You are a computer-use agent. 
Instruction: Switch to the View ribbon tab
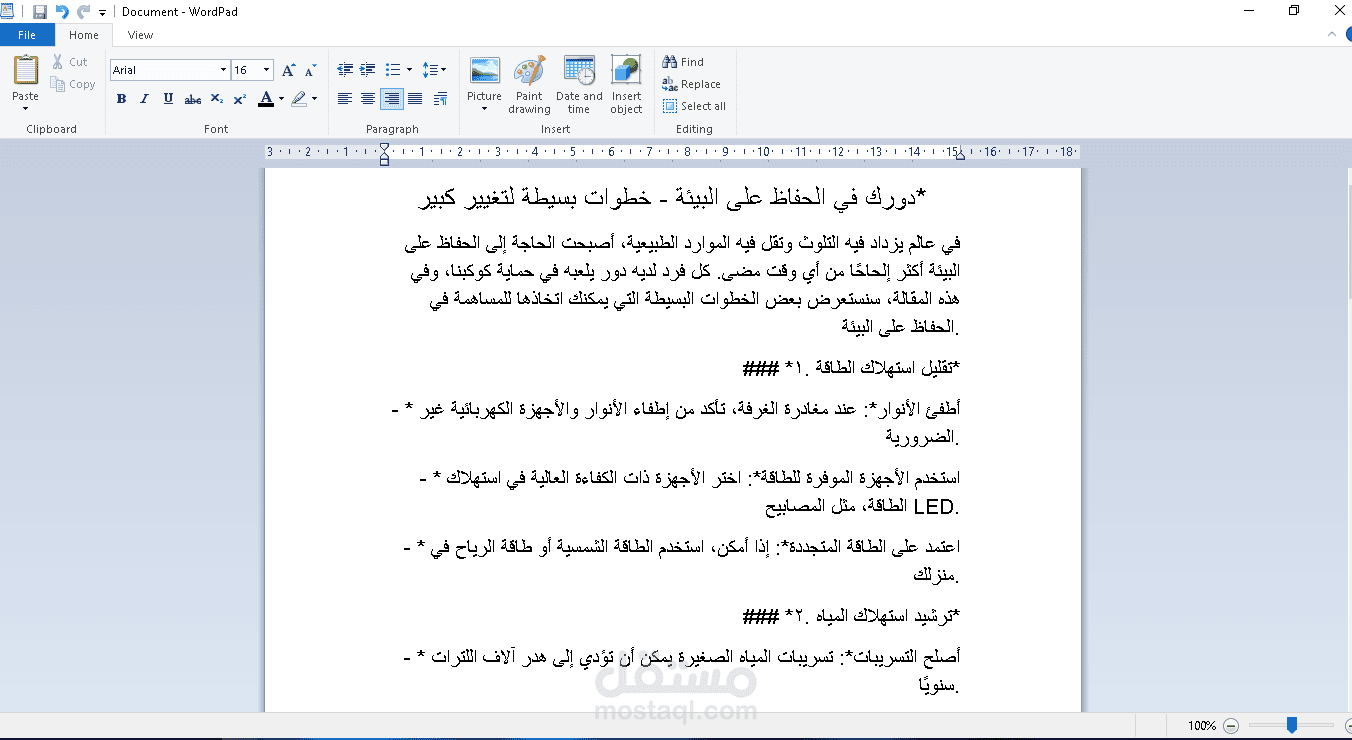[141, 35]
